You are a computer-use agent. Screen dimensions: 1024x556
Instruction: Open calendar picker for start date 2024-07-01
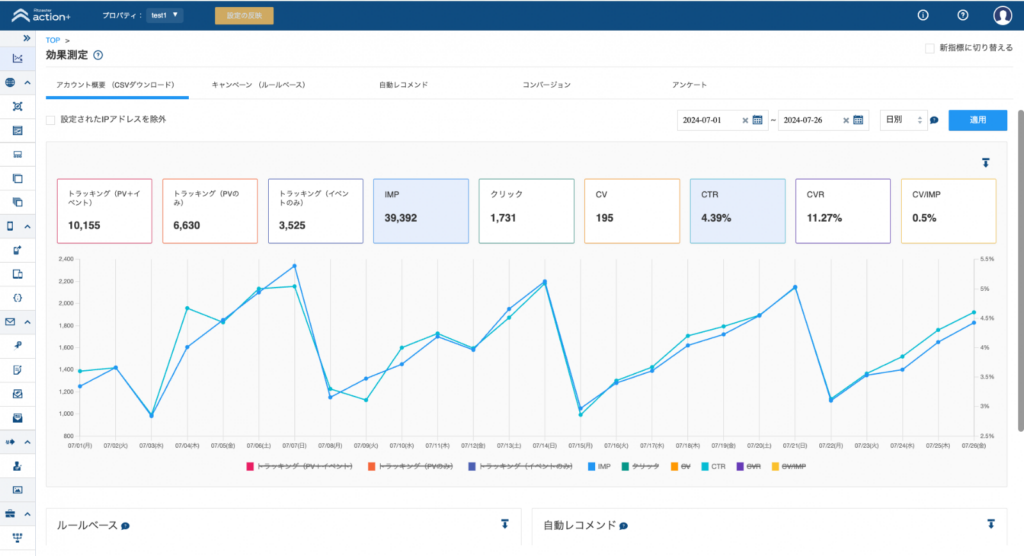[x=757, y=120]
